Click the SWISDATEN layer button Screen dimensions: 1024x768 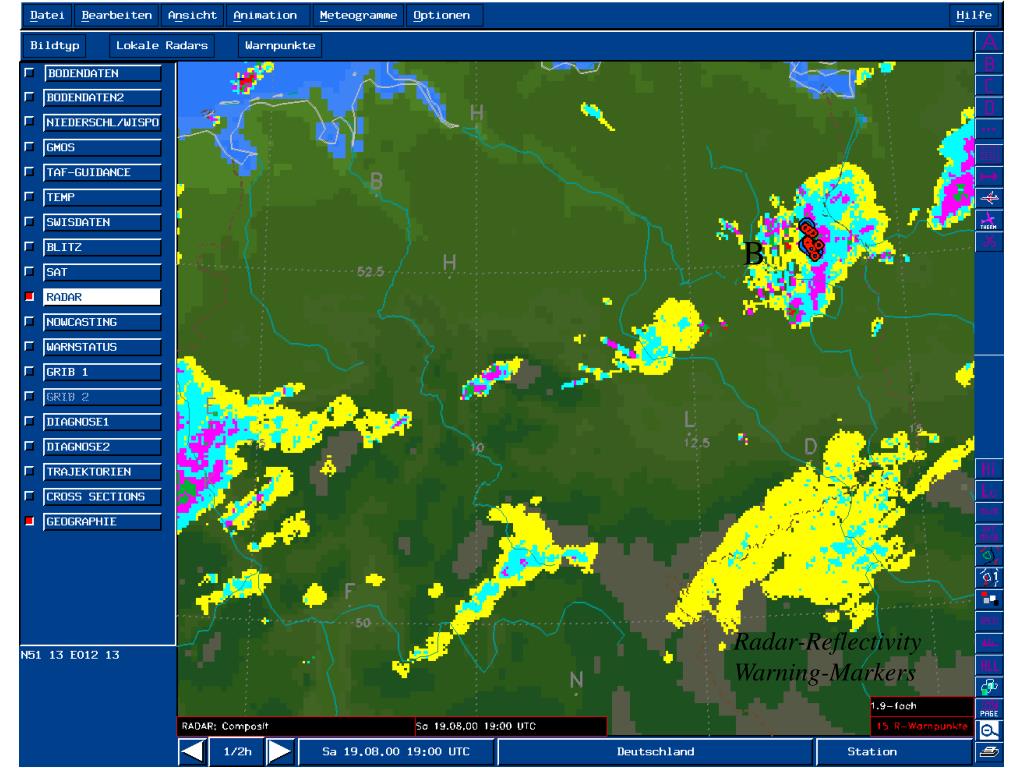103,222
